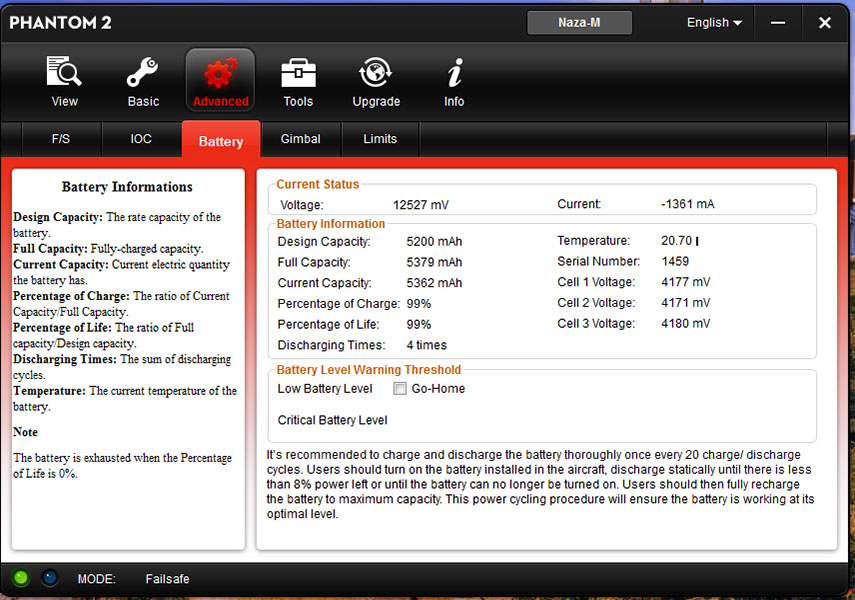The height and width of the screenshot is (600, 855).
Task: Open the English language dropdown
Action: point(714,23)
